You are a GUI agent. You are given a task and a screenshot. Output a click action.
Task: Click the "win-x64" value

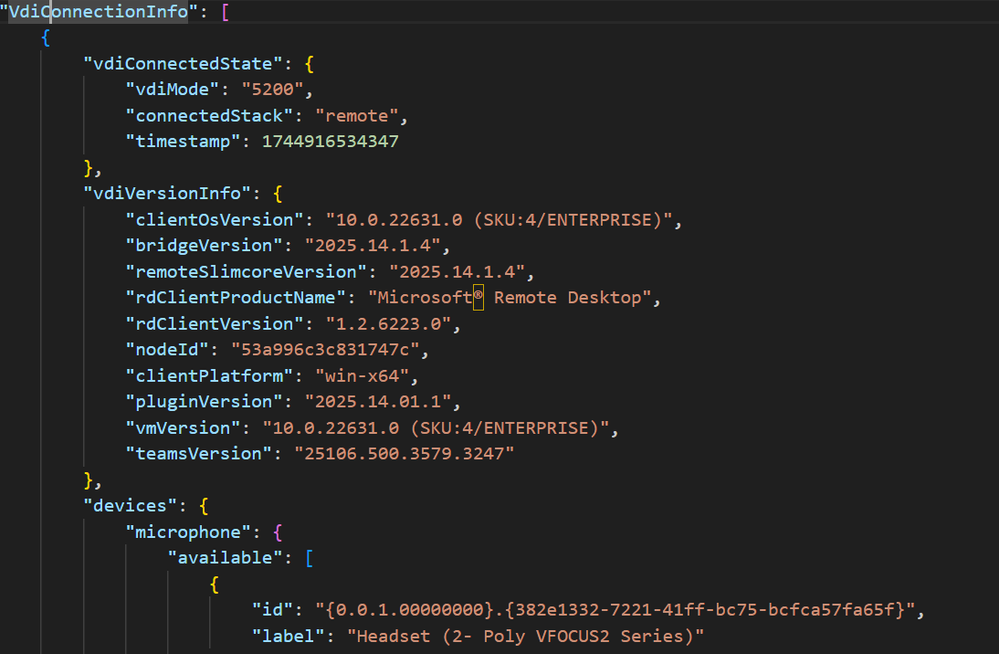point(362,376)
